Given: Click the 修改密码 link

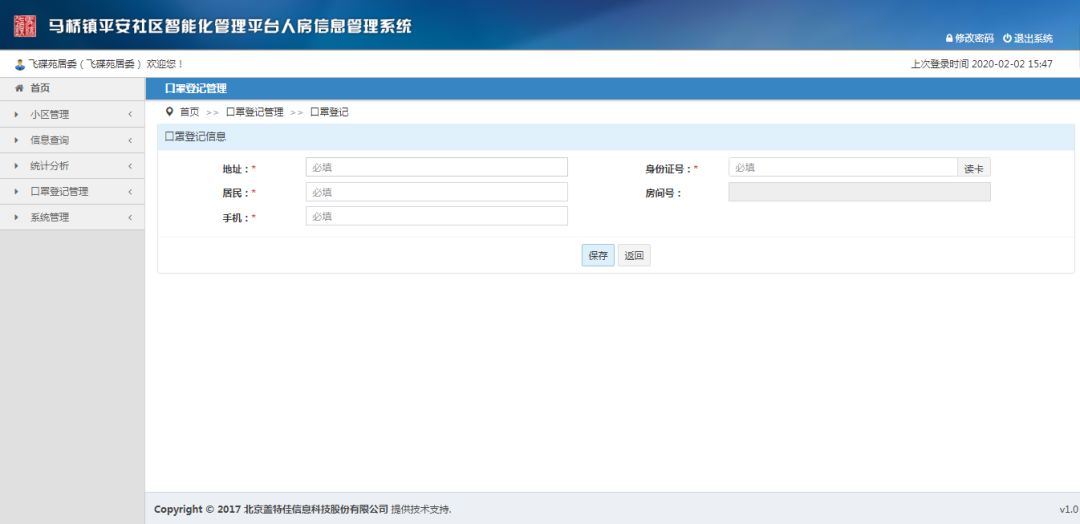Looking at the screenshot, I should [x=974, y=39].
